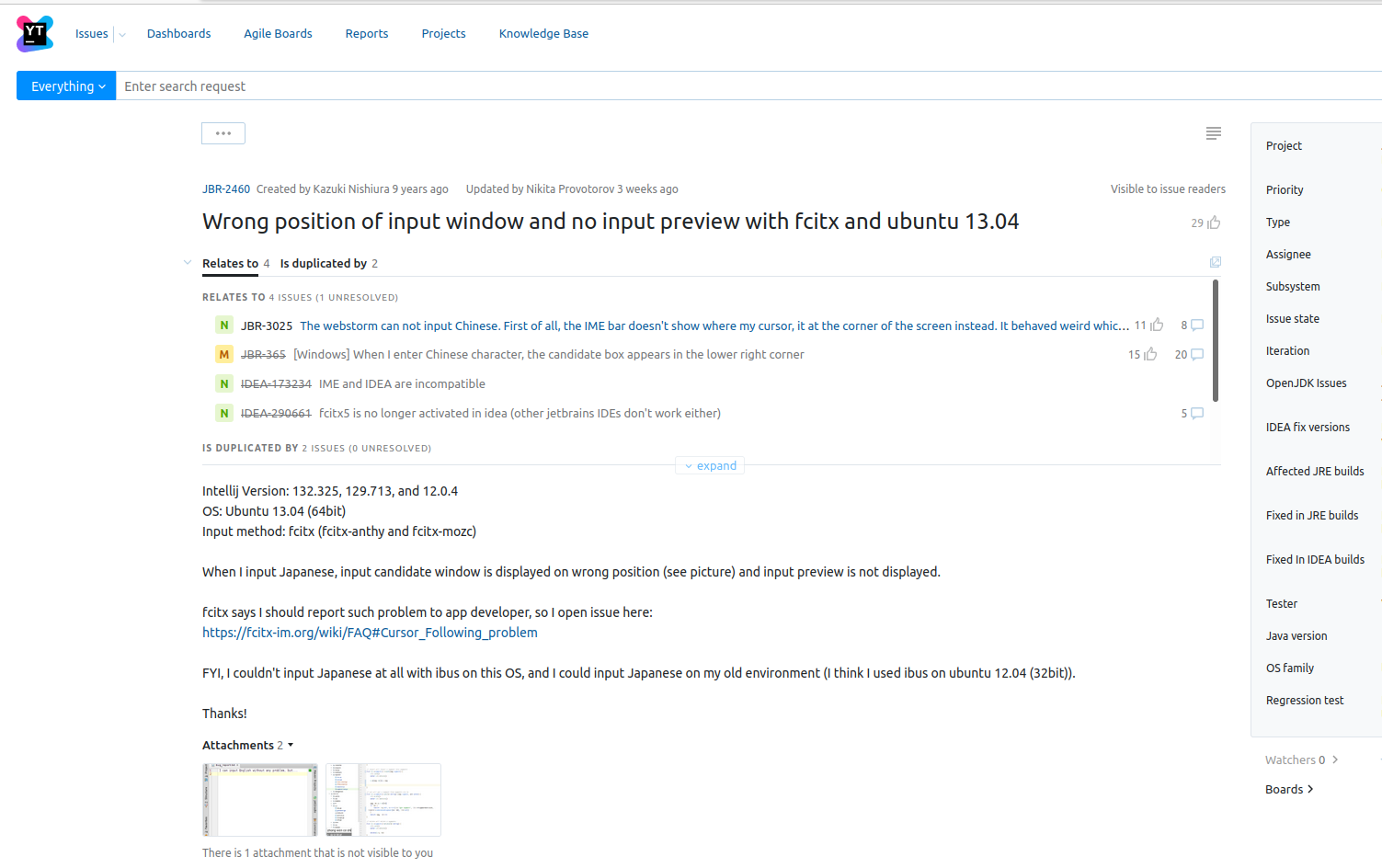Image resolution: width=1382 pixels, height=868 pixels.
Task: Click the comments icon on the JBR-365 row
Action: [1197, 354]
